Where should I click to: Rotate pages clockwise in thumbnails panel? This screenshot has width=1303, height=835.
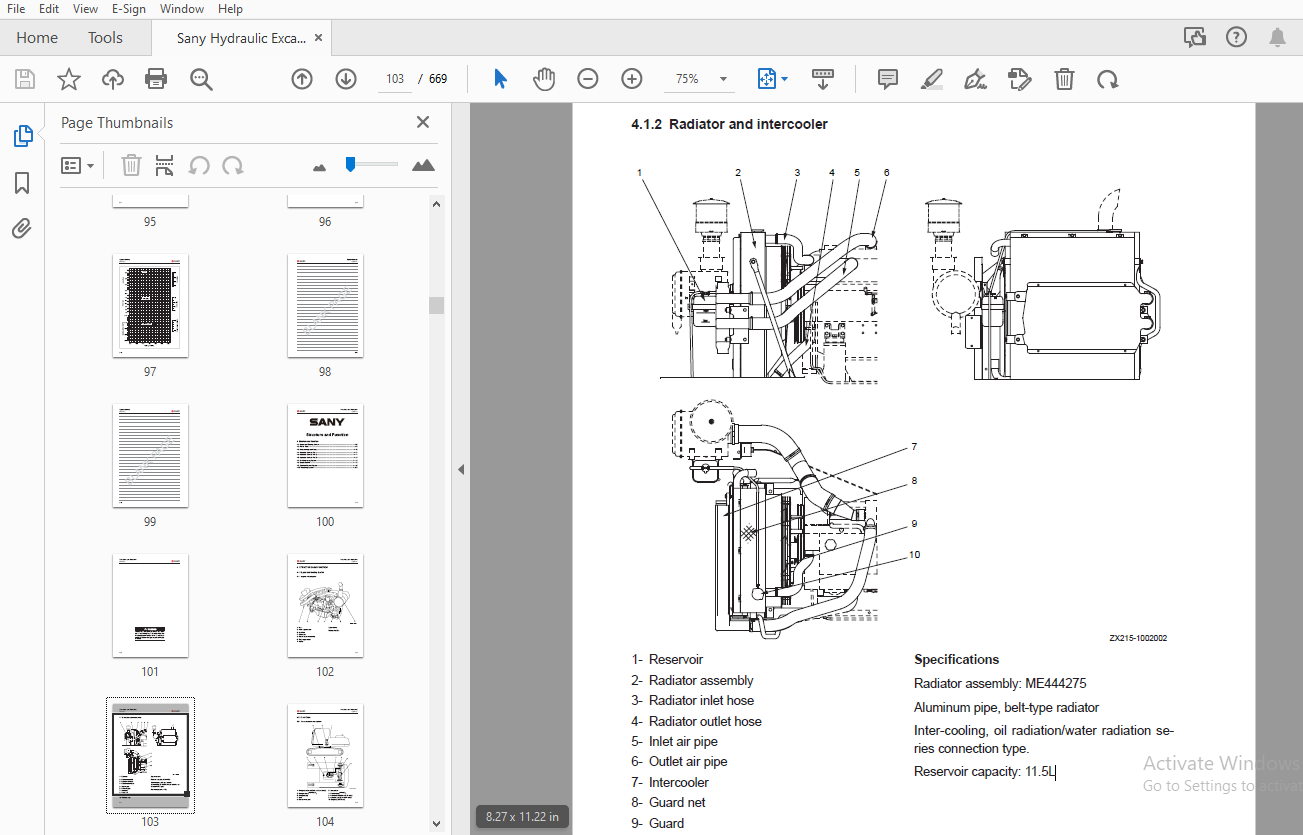pos(232,165)
